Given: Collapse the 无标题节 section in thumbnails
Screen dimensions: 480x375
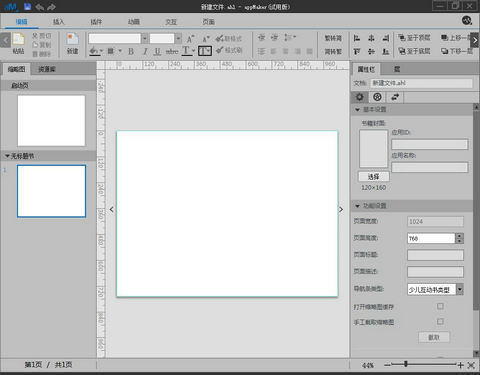Looking at the screenshot, I should pos(7,156).
